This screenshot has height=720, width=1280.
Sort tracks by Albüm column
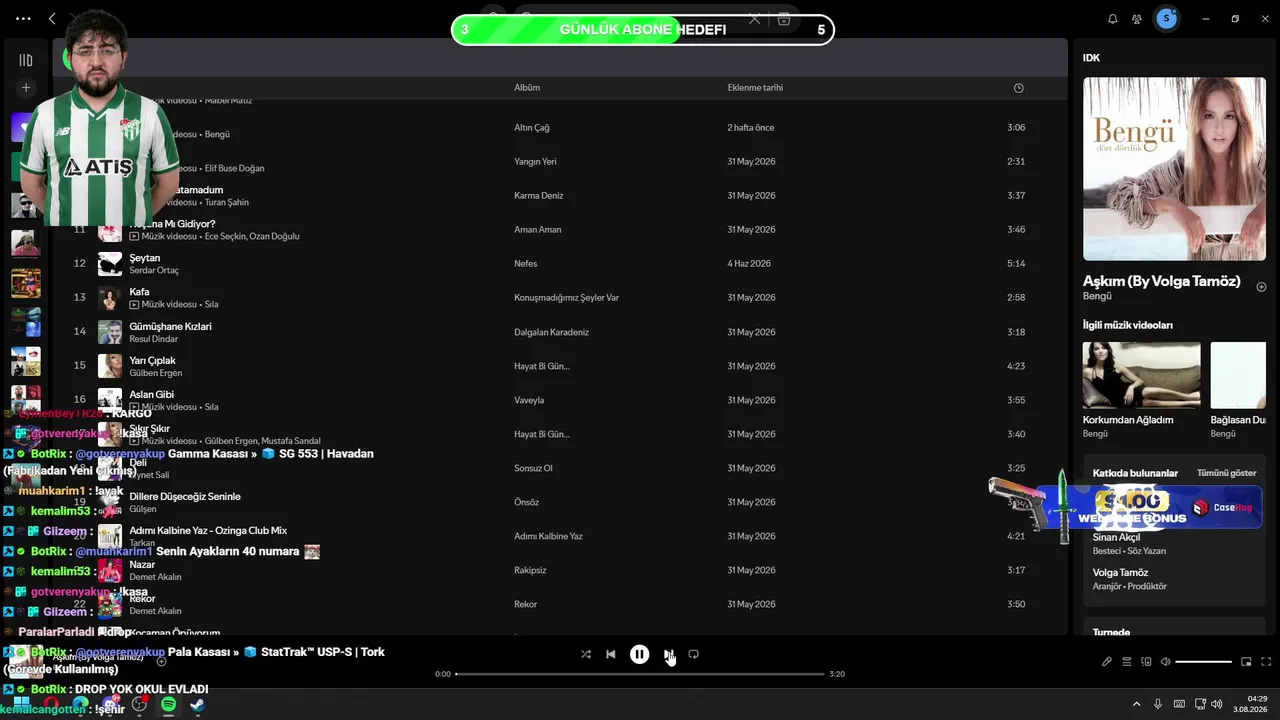coord(527,88)
